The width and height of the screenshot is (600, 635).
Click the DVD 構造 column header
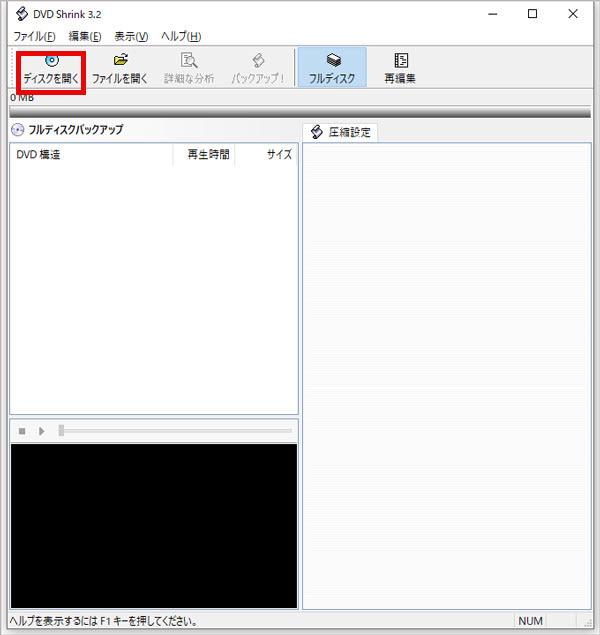[91, 154]
